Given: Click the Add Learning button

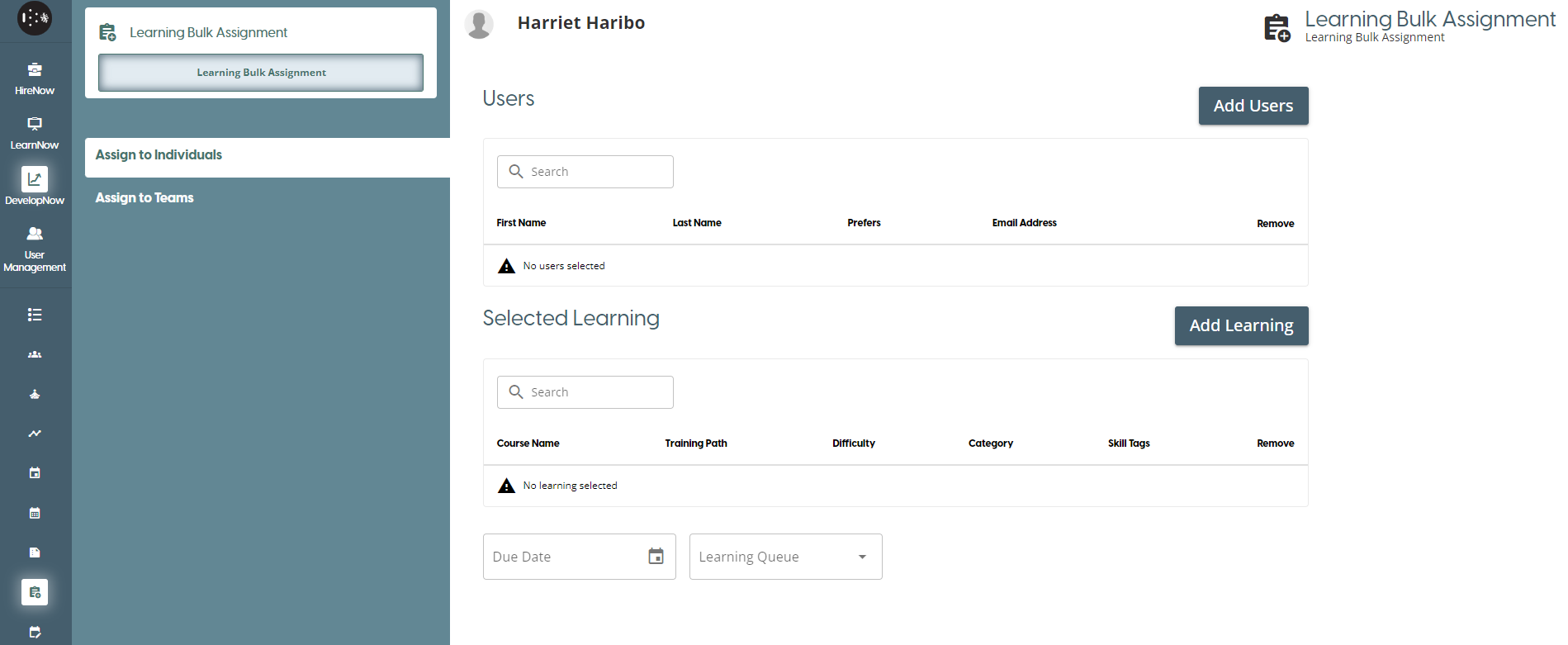Looking at the screenshot, I should click(1241, 325).
